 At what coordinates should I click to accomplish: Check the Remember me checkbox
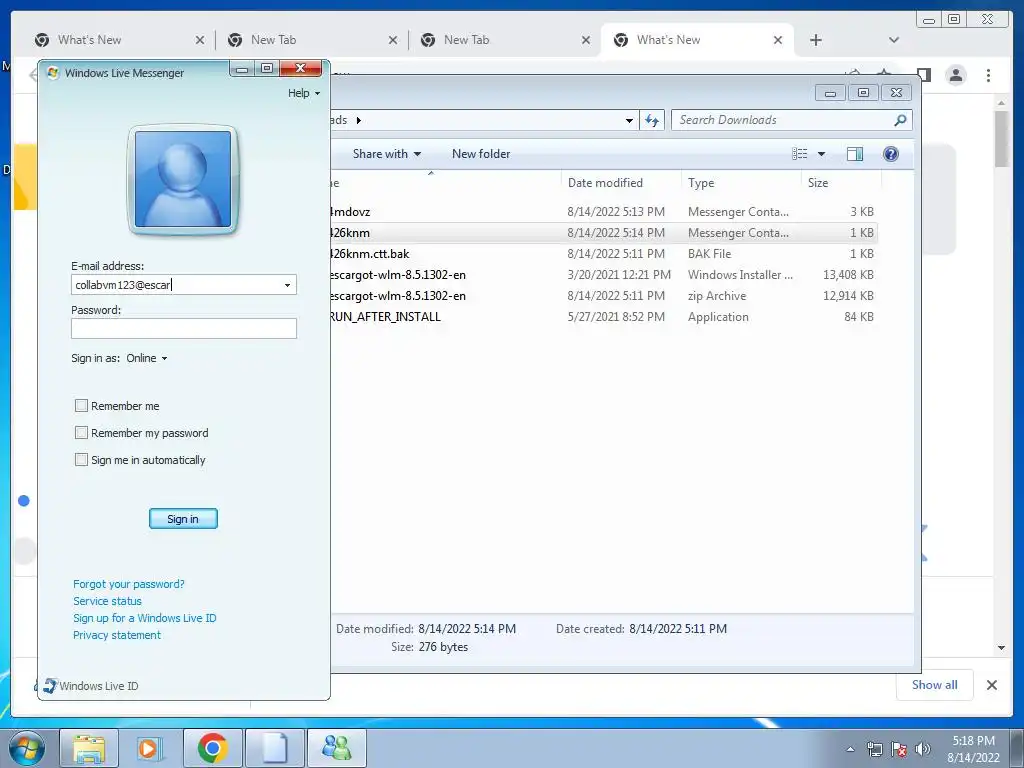(81, 406)
